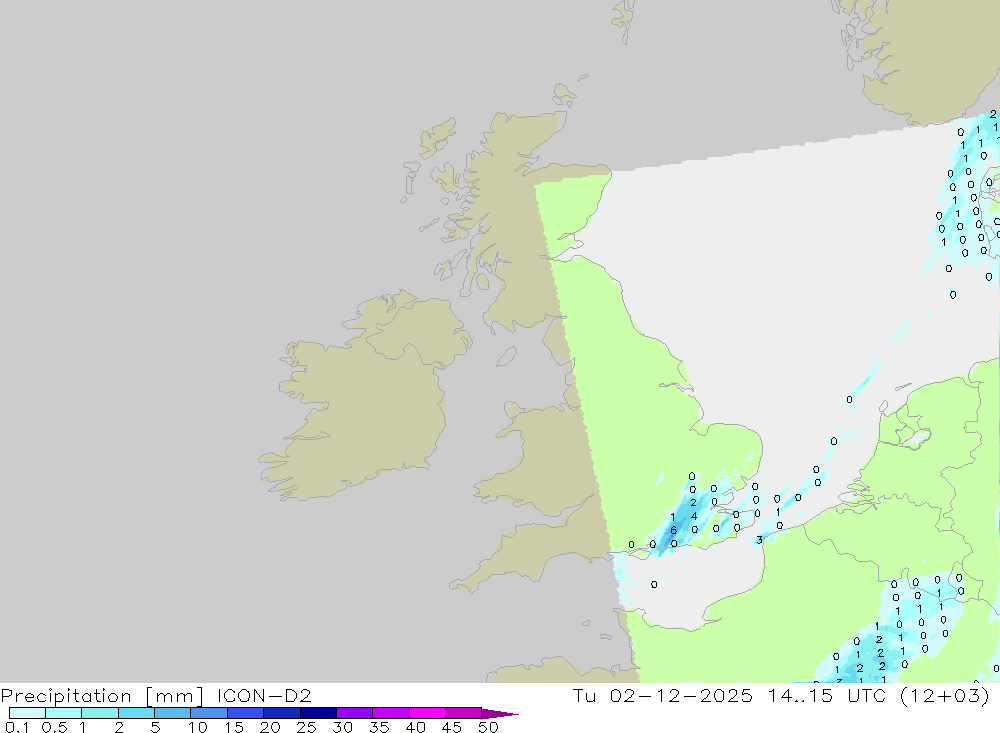The image size is (1000, 733).
Task: Click the legend label '25'
Action: (307, 727)
